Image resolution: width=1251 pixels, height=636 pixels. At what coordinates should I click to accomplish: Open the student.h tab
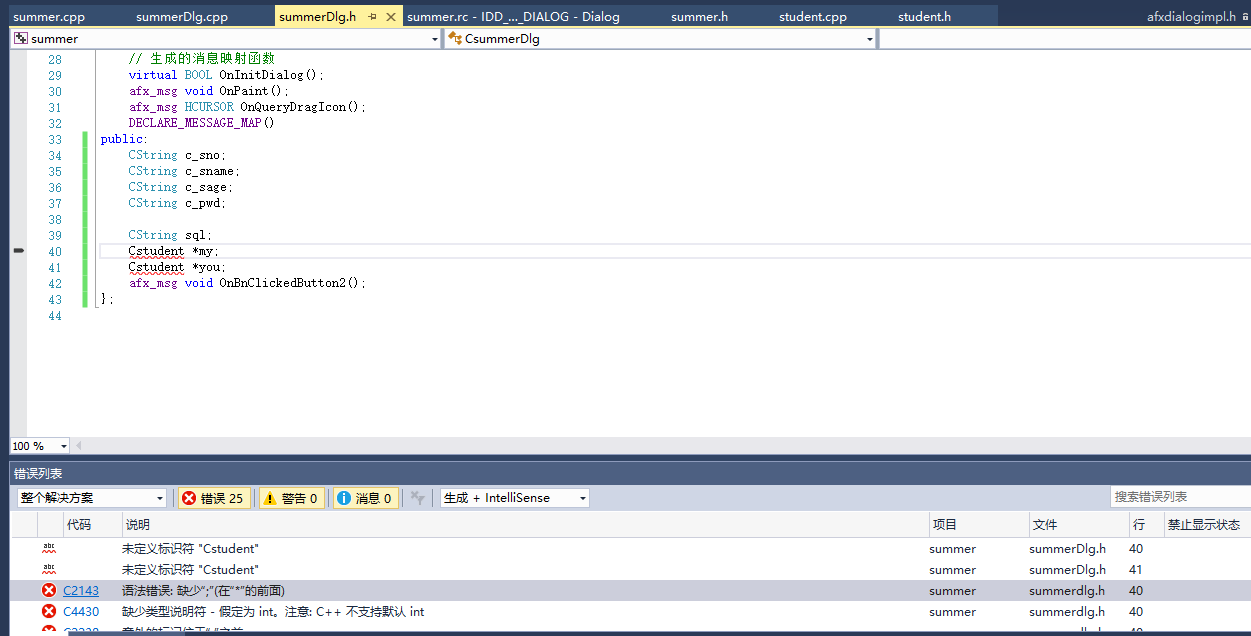tap(924, 17)
